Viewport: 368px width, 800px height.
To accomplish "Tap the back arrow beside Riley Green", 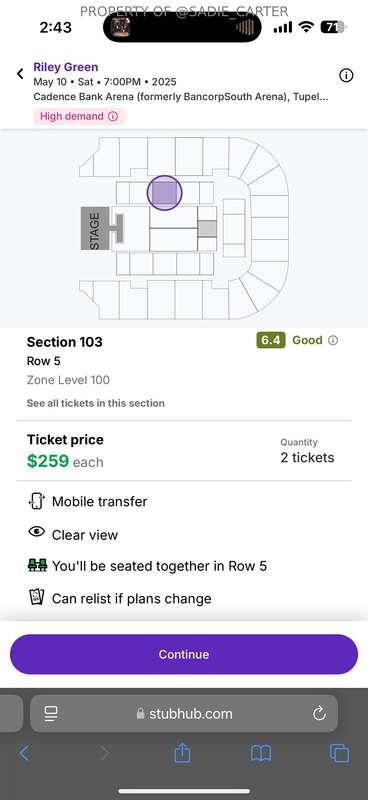I will [20, 74].
